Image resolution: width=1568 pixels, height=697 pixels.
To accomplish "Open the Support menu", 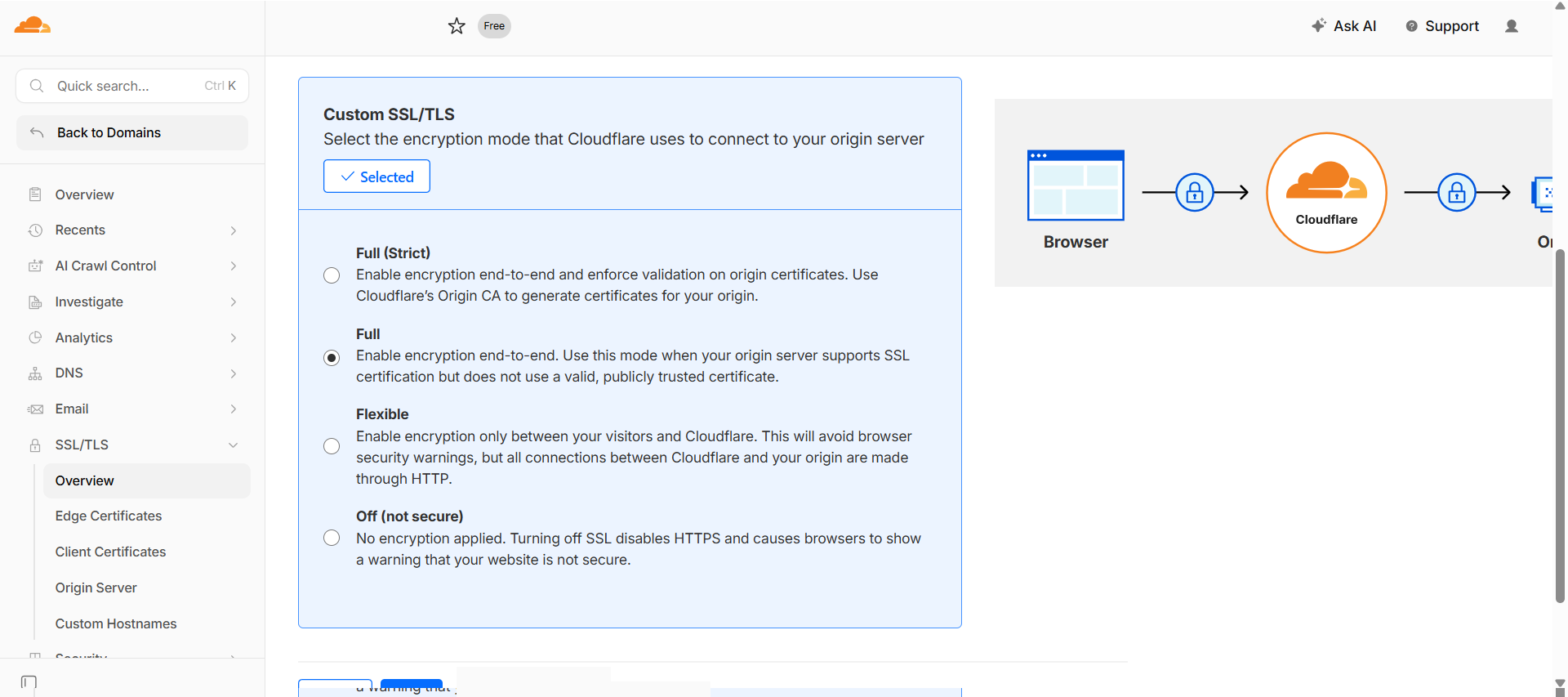I will coord(1442,26).
